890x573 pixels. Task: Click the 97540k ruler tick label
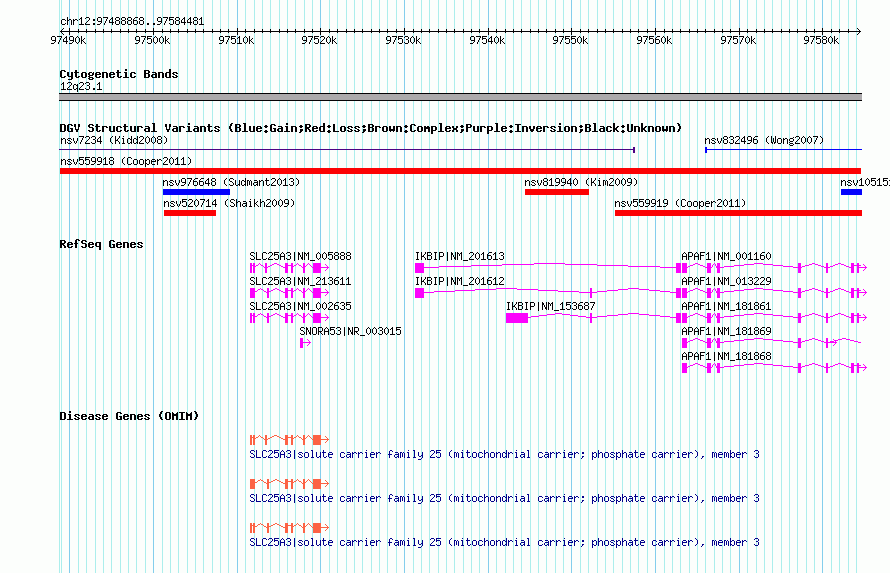click(486, 40)
